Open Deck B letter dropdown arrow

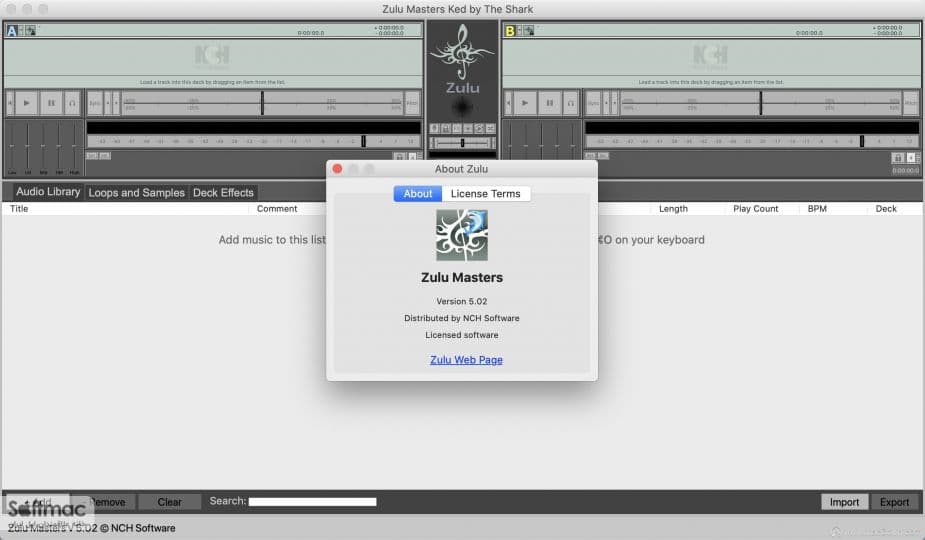519,30
